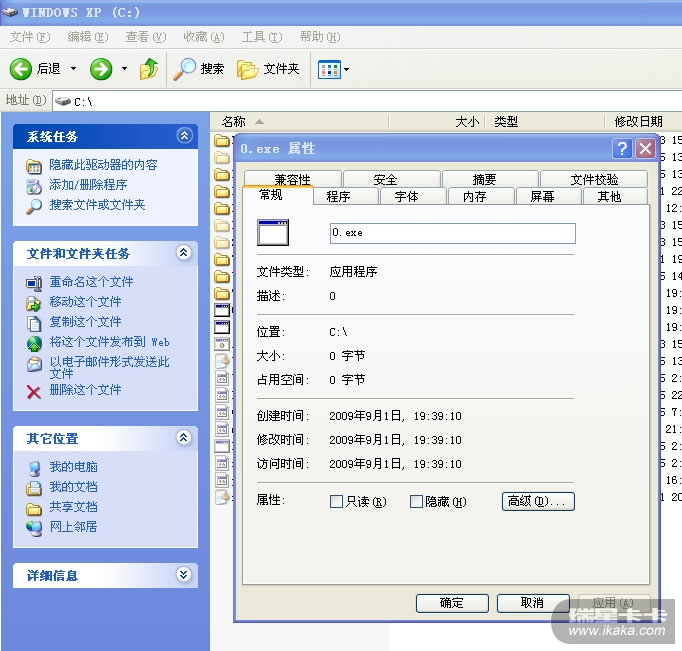Image resolution: width=682 pixels, height=651 pixels.
Task: Click the red X delete file icon
Action: pyautogui.click(x=33, y=392)
